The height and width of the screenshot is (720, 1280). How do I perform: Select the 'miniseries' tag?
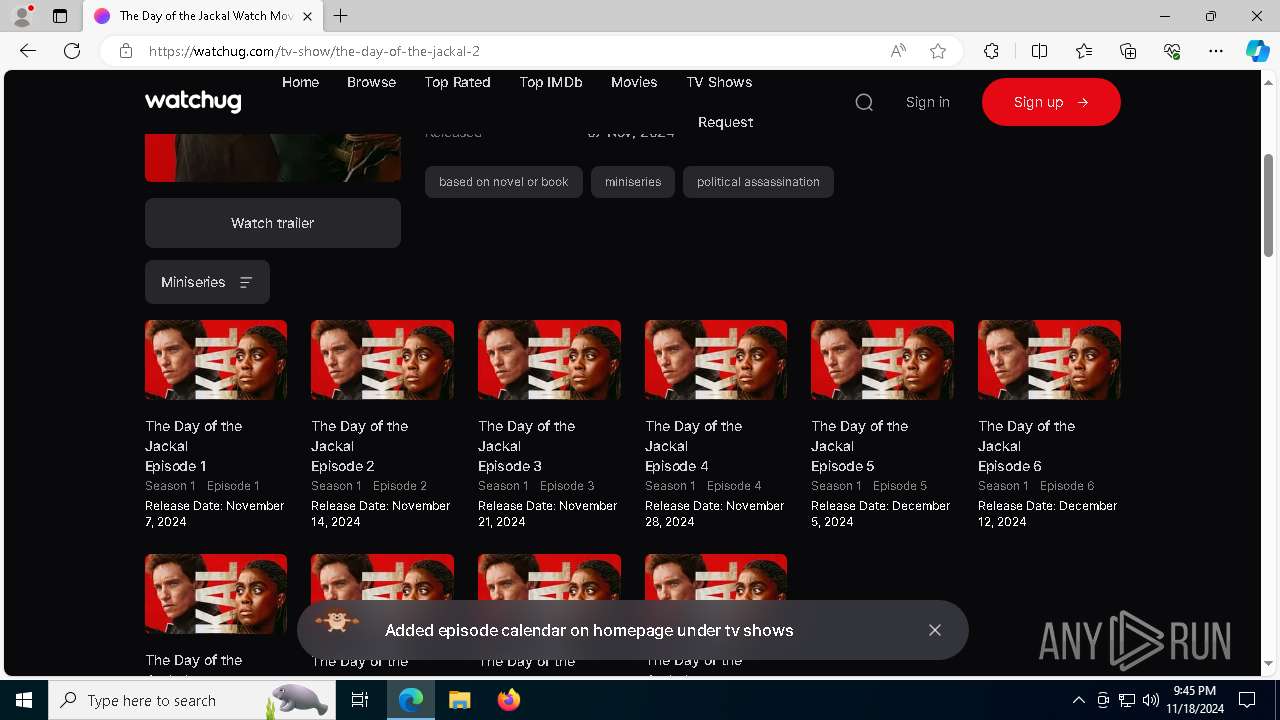pos(633,182)
